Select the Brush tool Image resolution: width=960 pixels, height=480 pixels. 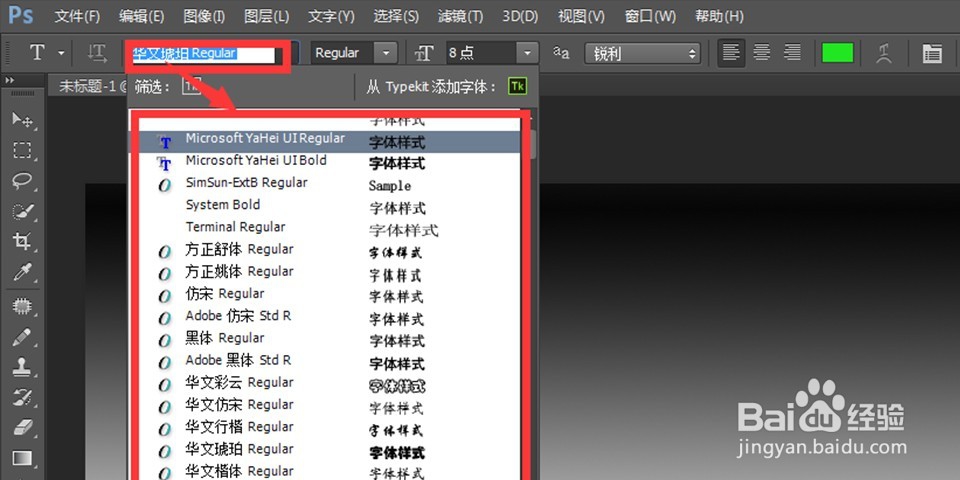point(23,336)
